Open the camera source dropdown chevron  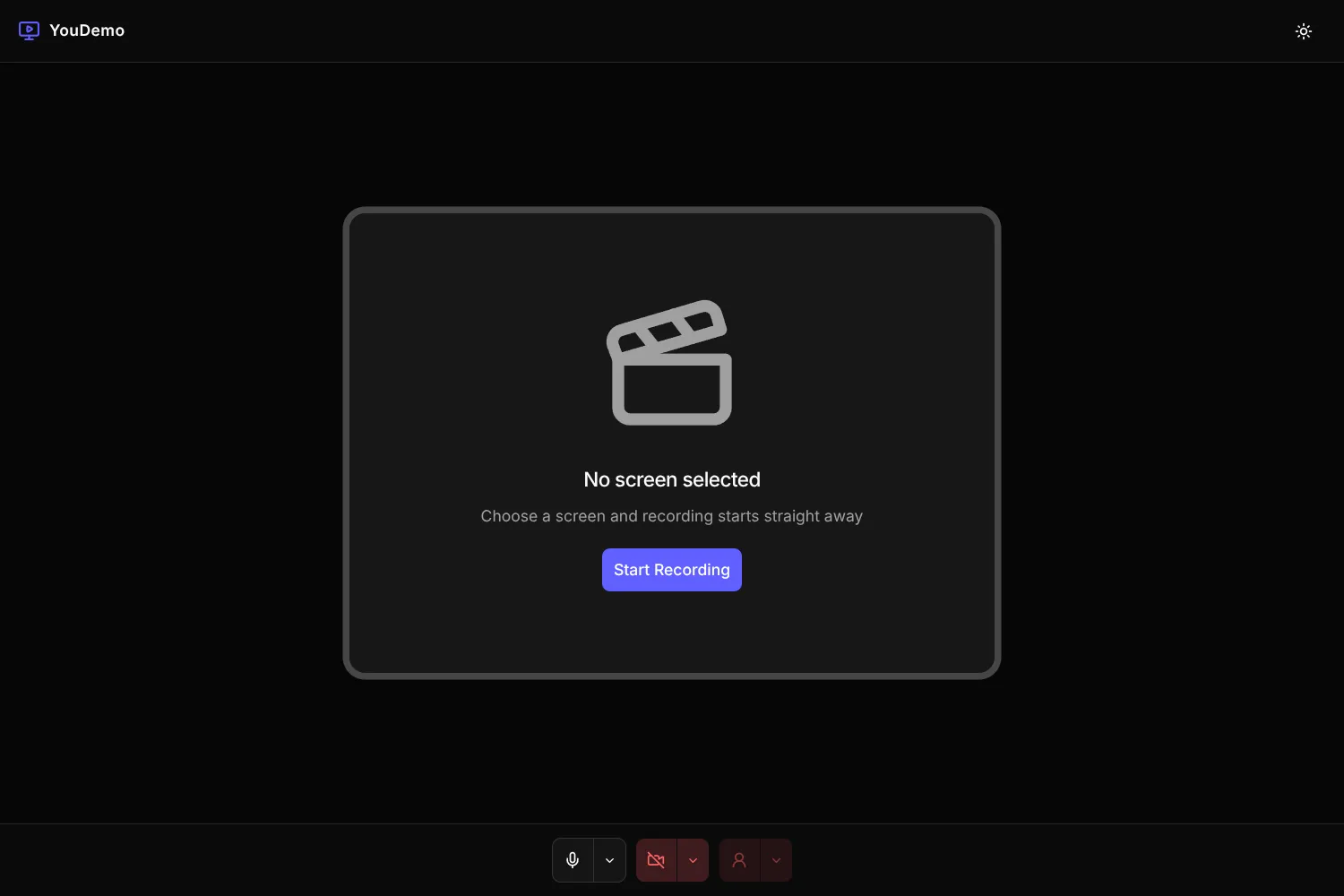(x=693, y=860)
